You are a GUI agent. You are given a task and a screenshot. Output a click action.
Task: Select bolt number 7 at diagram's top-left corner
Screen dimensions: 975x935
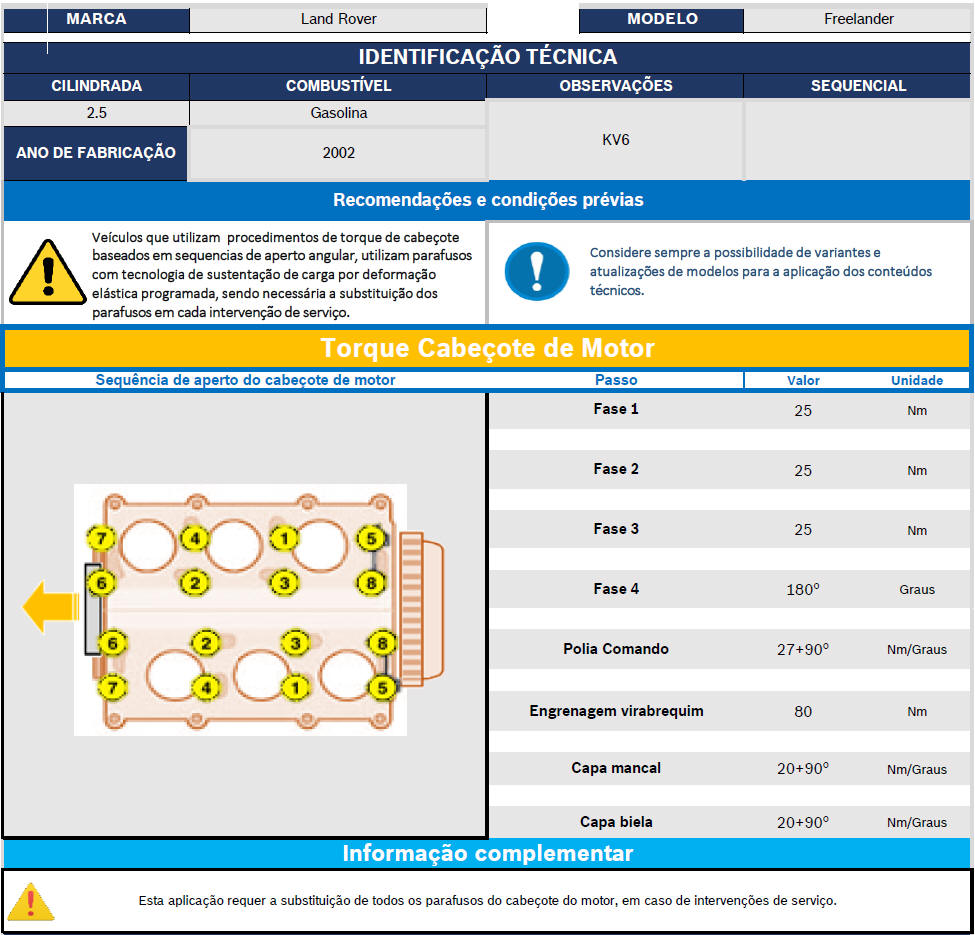pos(100,538)
